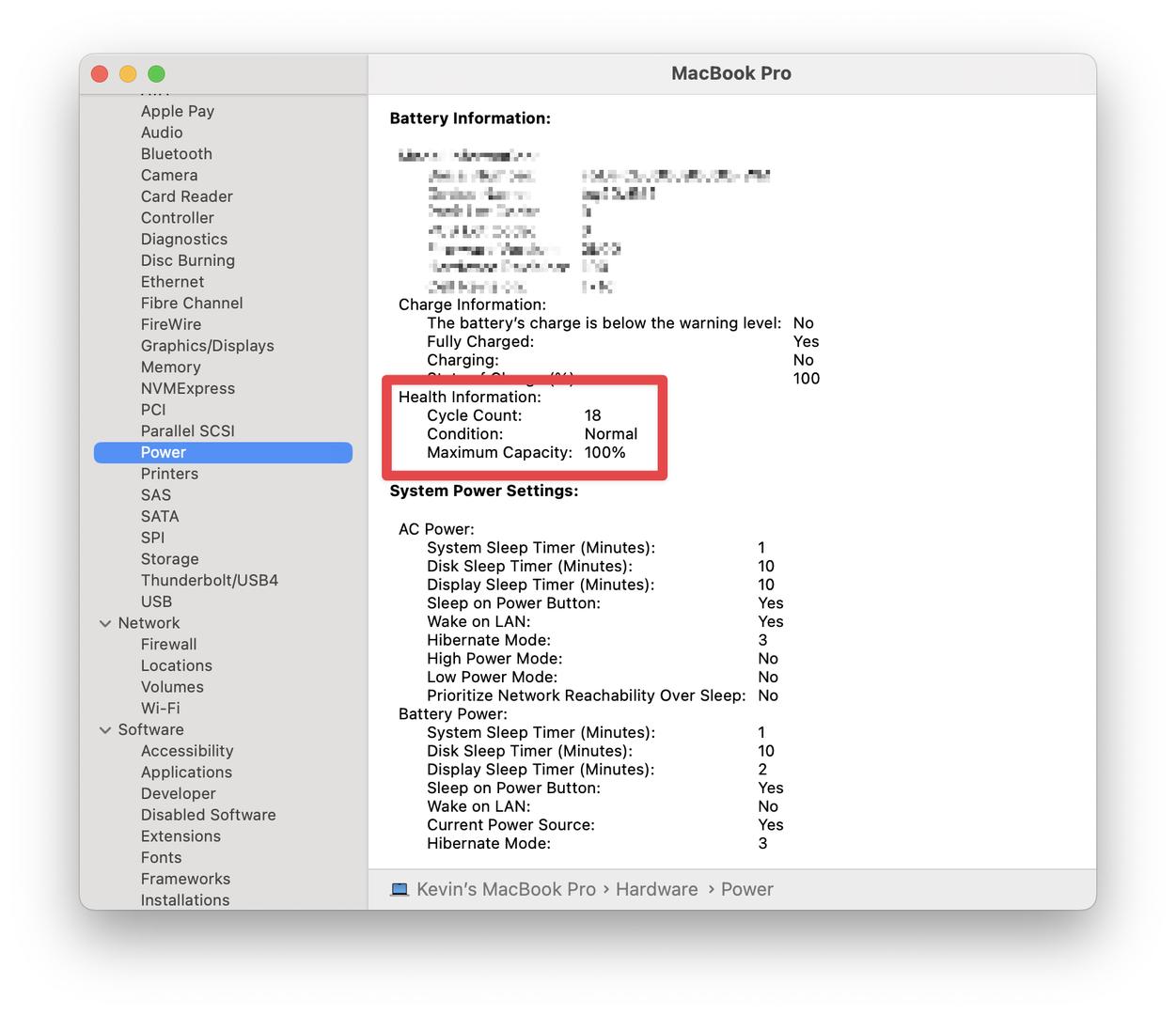Collapse the Network section chevron
The height and width of the screenshot is (1015, 1176).
pyautogui.click(x=105, y=623)
